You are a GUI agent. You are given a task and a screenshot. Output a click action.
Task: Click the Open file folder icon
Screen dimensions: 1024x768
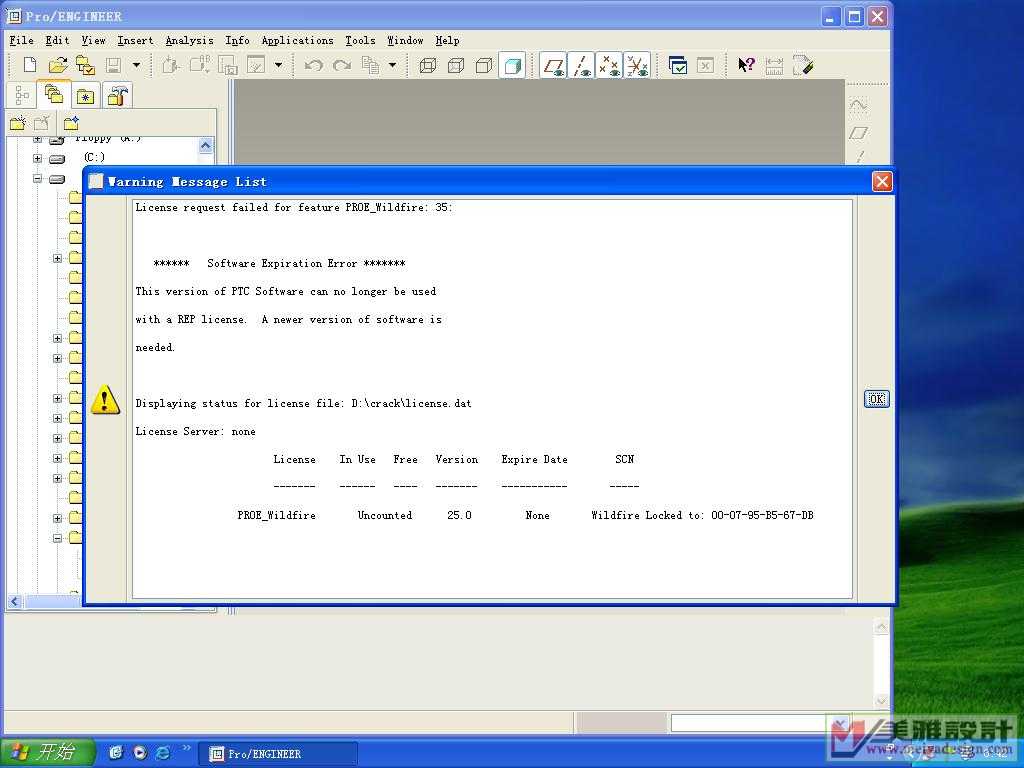57,65
